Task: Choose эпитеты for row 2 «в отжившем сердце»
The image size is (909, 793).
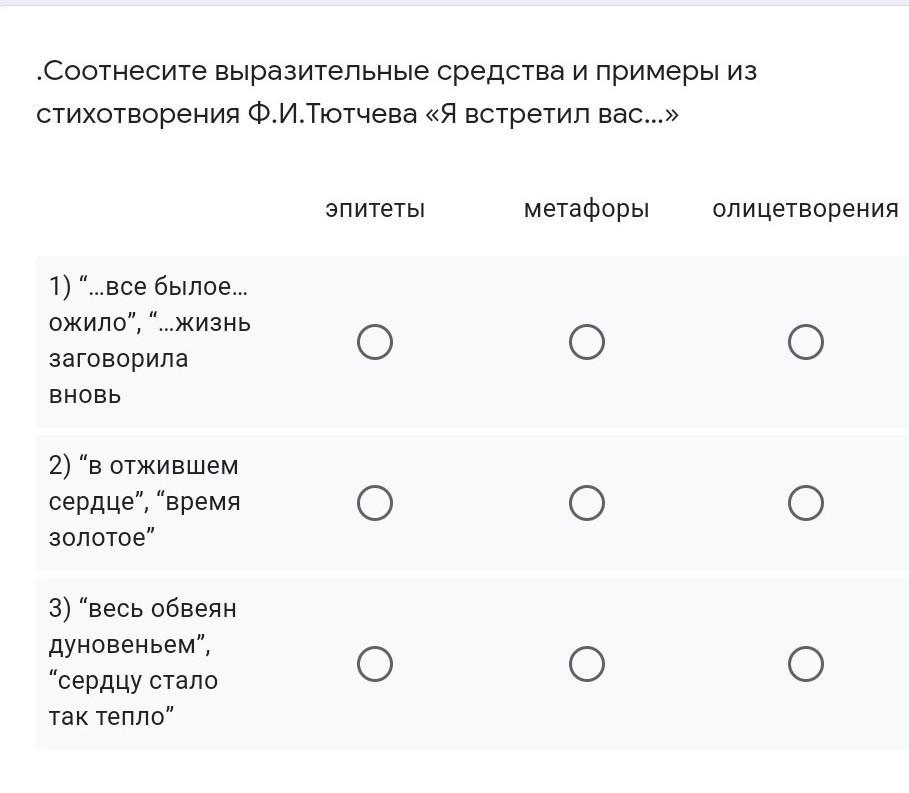Action: (375, 503)
